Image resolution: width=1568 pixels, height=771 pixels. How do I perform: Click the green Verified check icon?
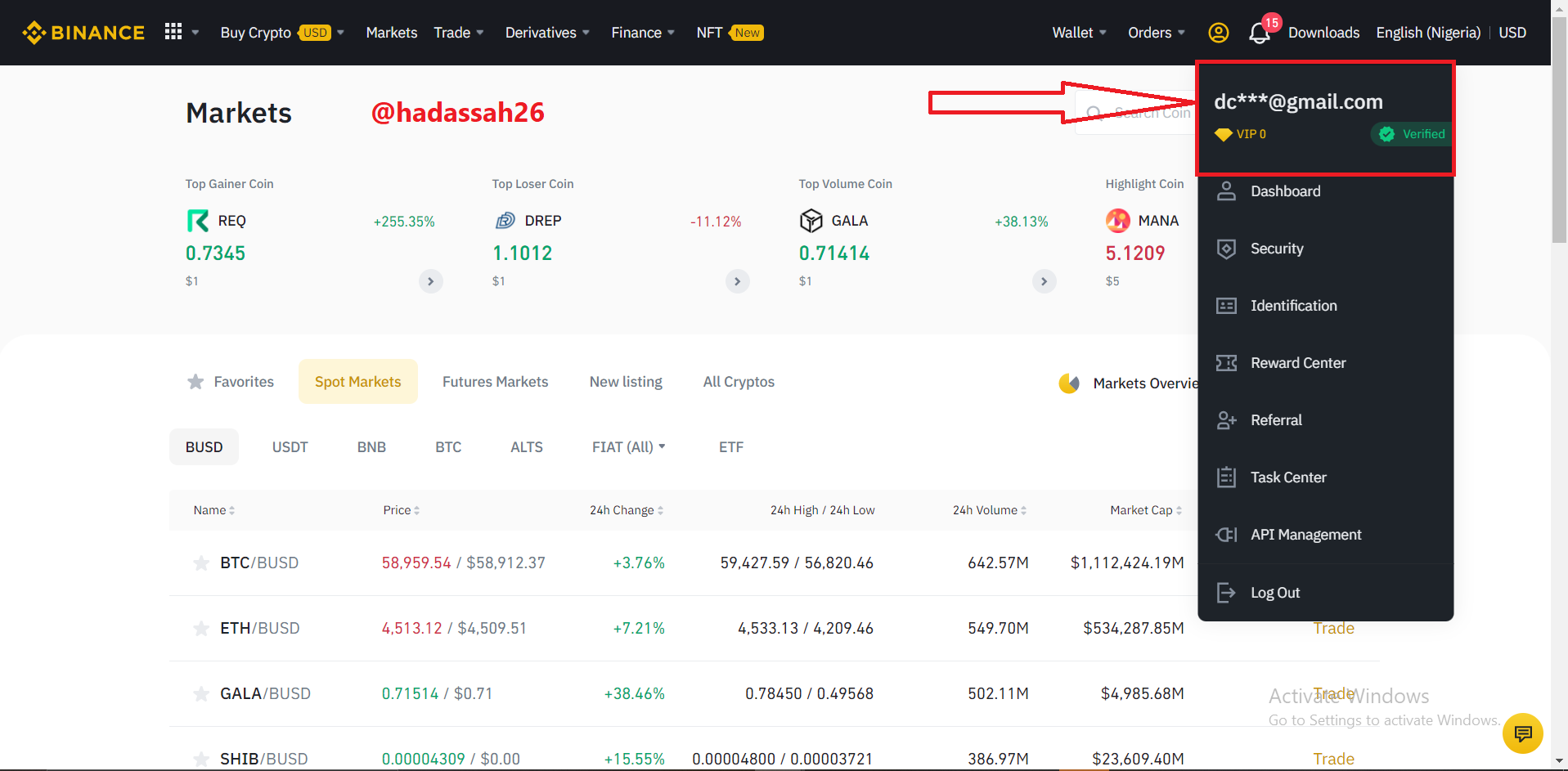[1386, 134]
